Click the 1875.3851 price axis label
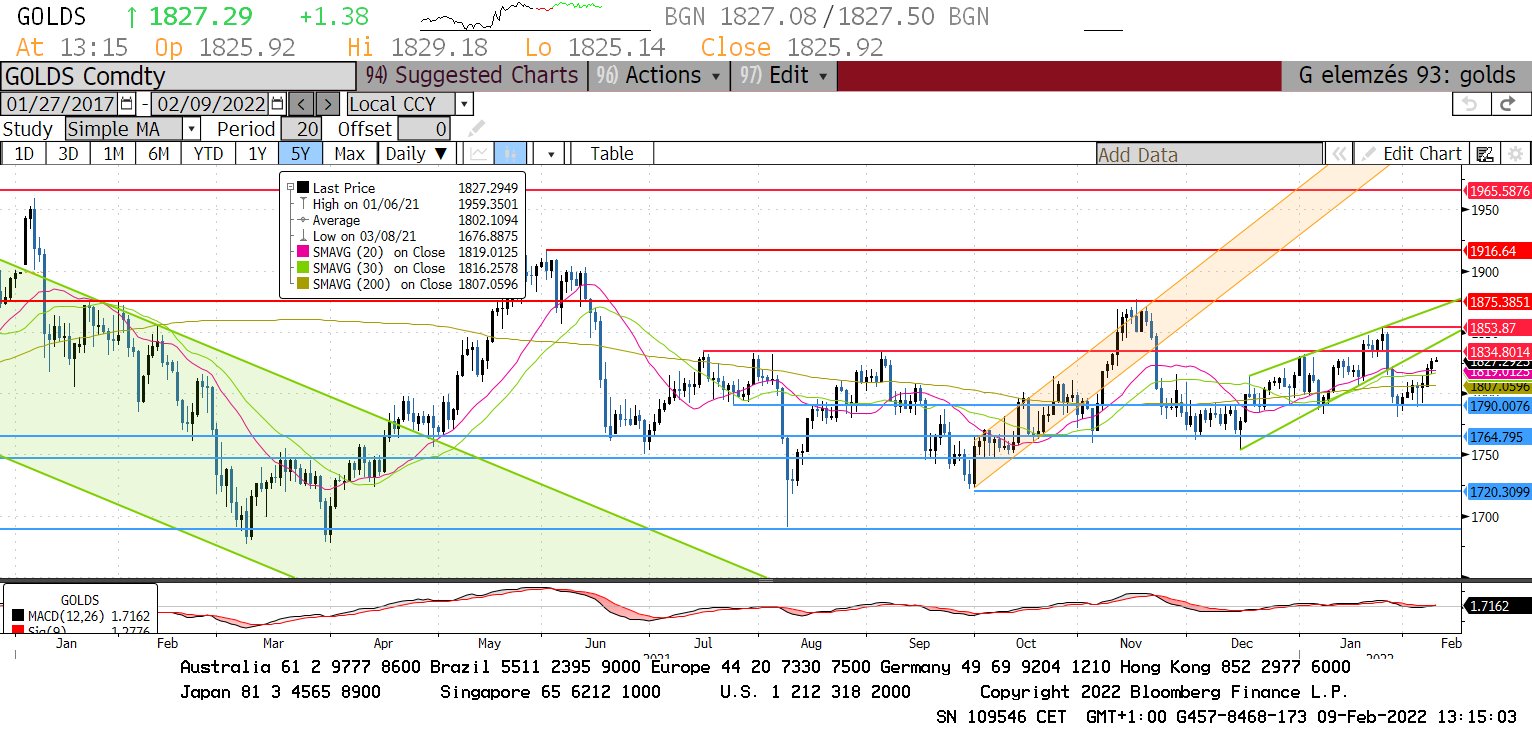Viewport: 1532px width, 746px height. pyautogui.click(x=1497, y=301)
